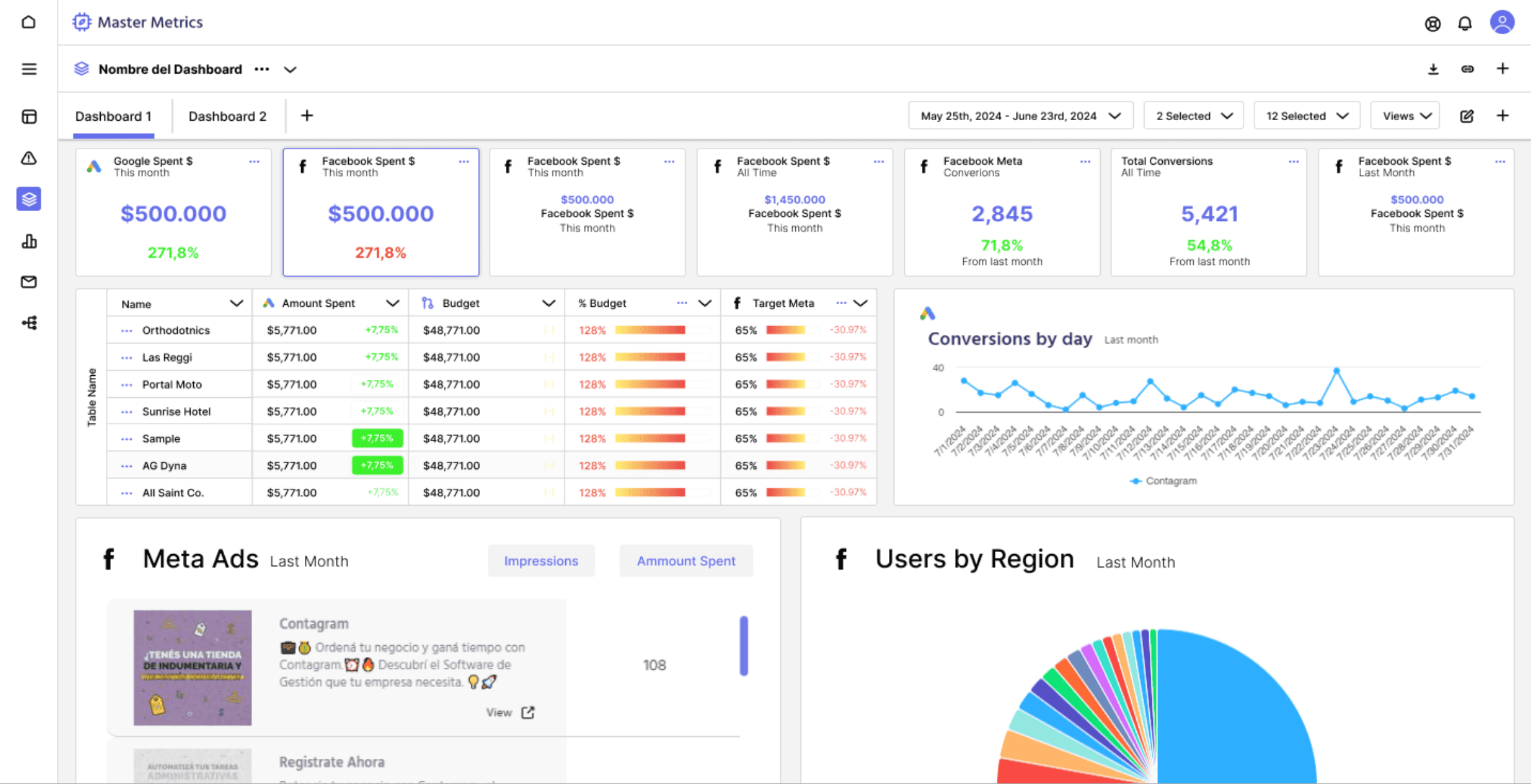
Task: Click View on the Contagram ad
Action: pyautogui.click(x=510, y=712)
